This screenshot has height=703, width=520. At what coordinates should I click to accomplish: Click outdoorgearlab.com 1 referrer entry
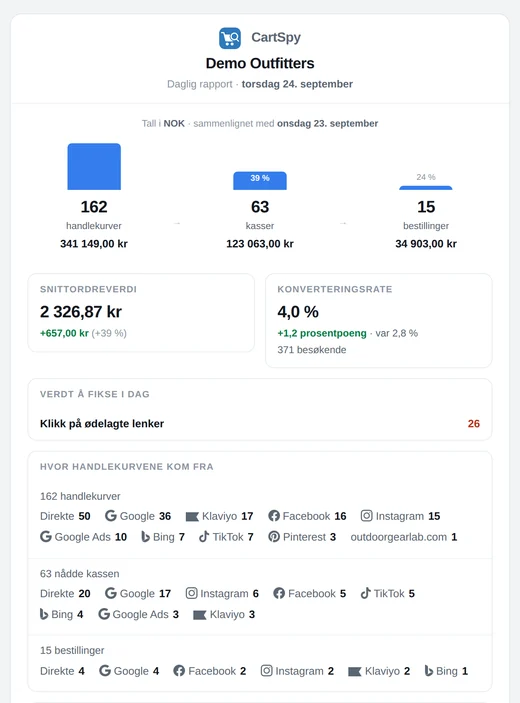[x=404, y=537]
